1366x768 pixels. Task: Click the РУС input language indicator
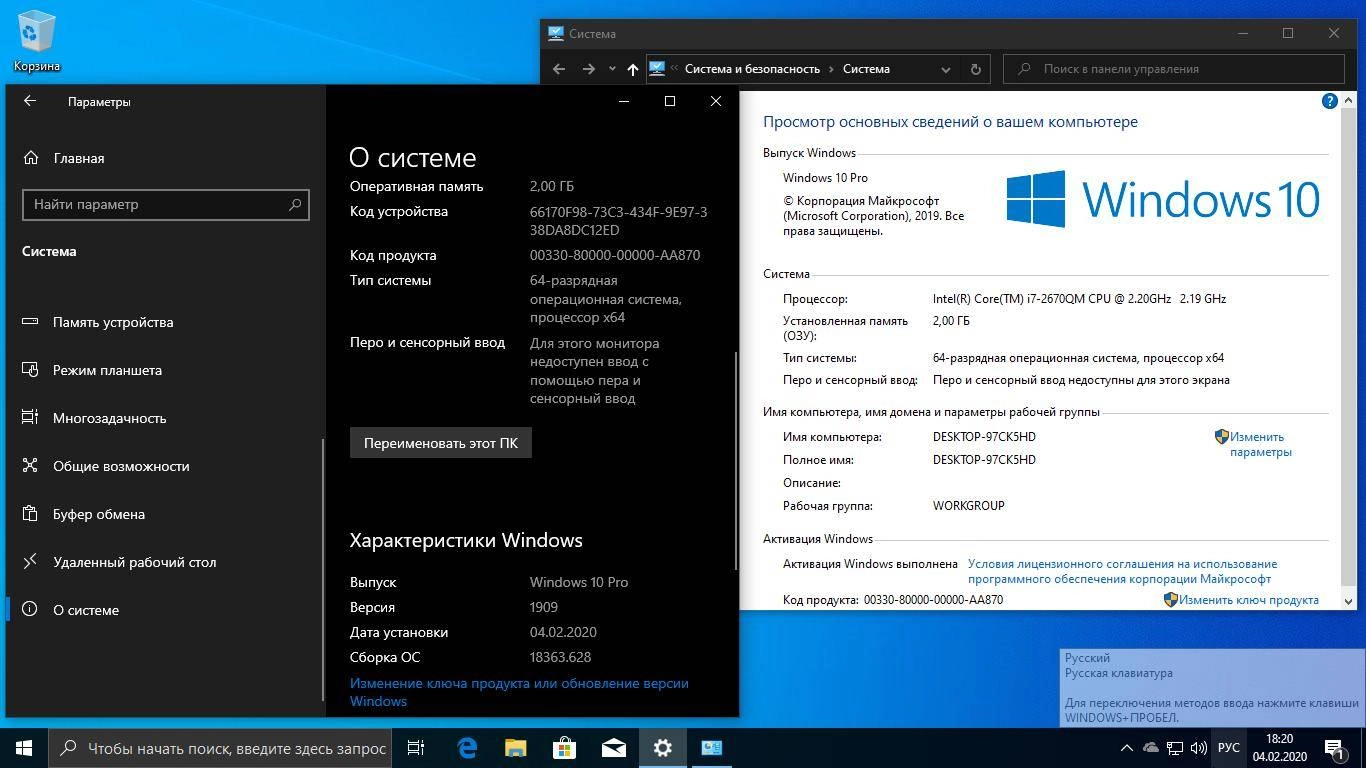1229,748
